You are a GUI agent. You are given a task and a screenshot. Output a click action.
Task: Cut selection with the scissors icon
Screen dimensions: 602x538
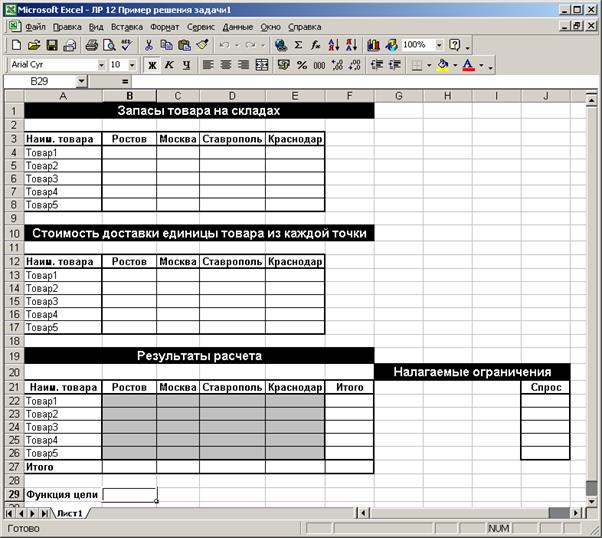(x=149, y=45)
